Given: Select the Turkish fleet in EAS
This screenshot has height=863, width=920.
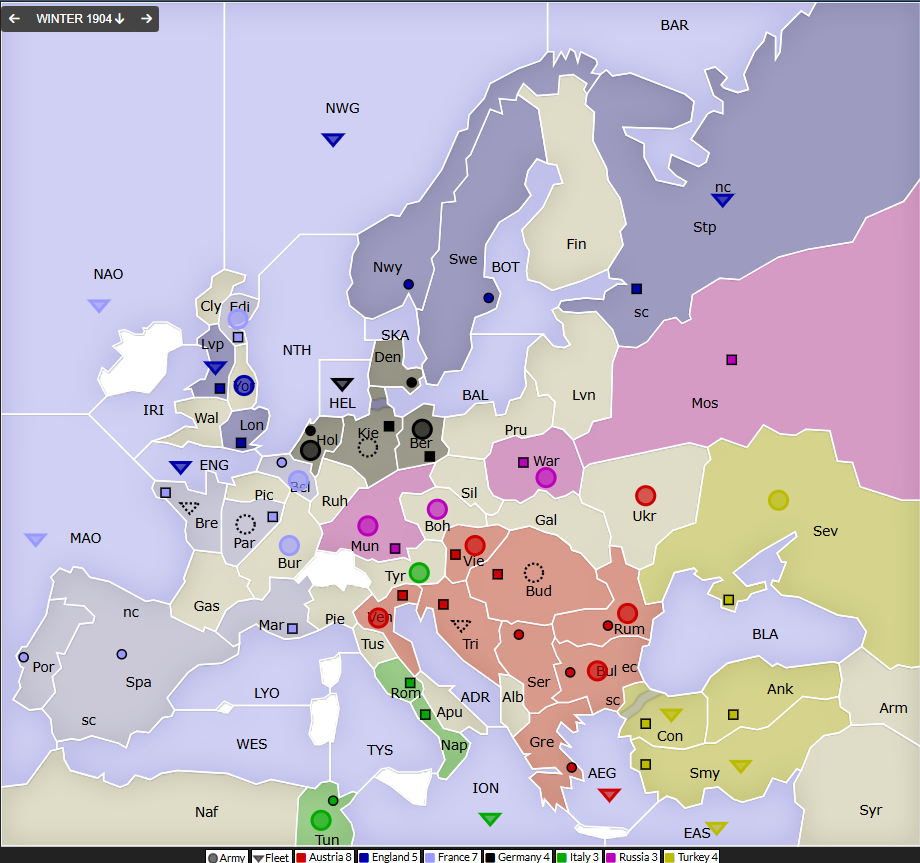Looking at the screenshot, I should pos(716,828).
